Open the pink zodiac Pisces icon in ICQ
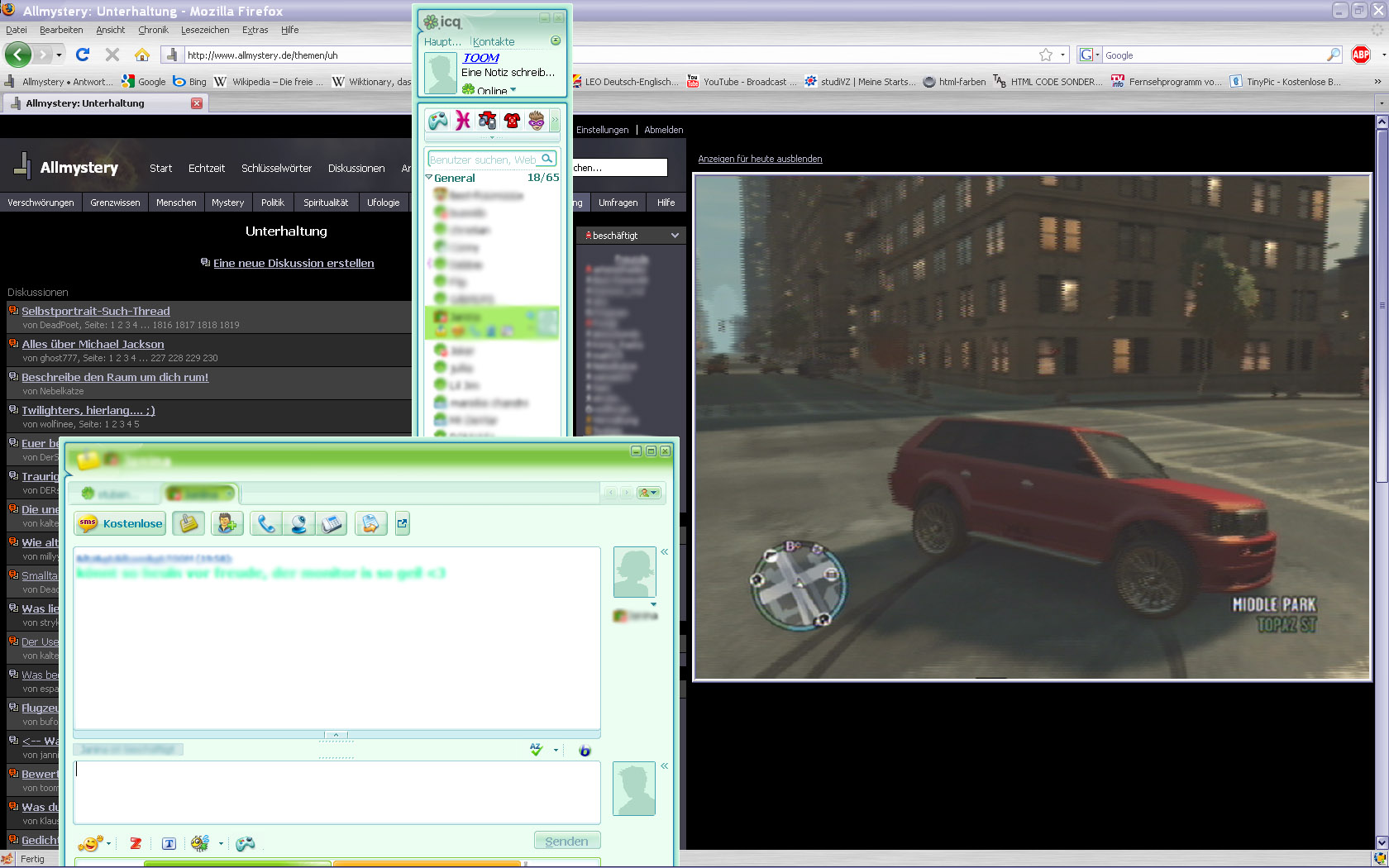Image resolution: width=1389 pixels, height=868 pixels. click(x=463, y=121)
